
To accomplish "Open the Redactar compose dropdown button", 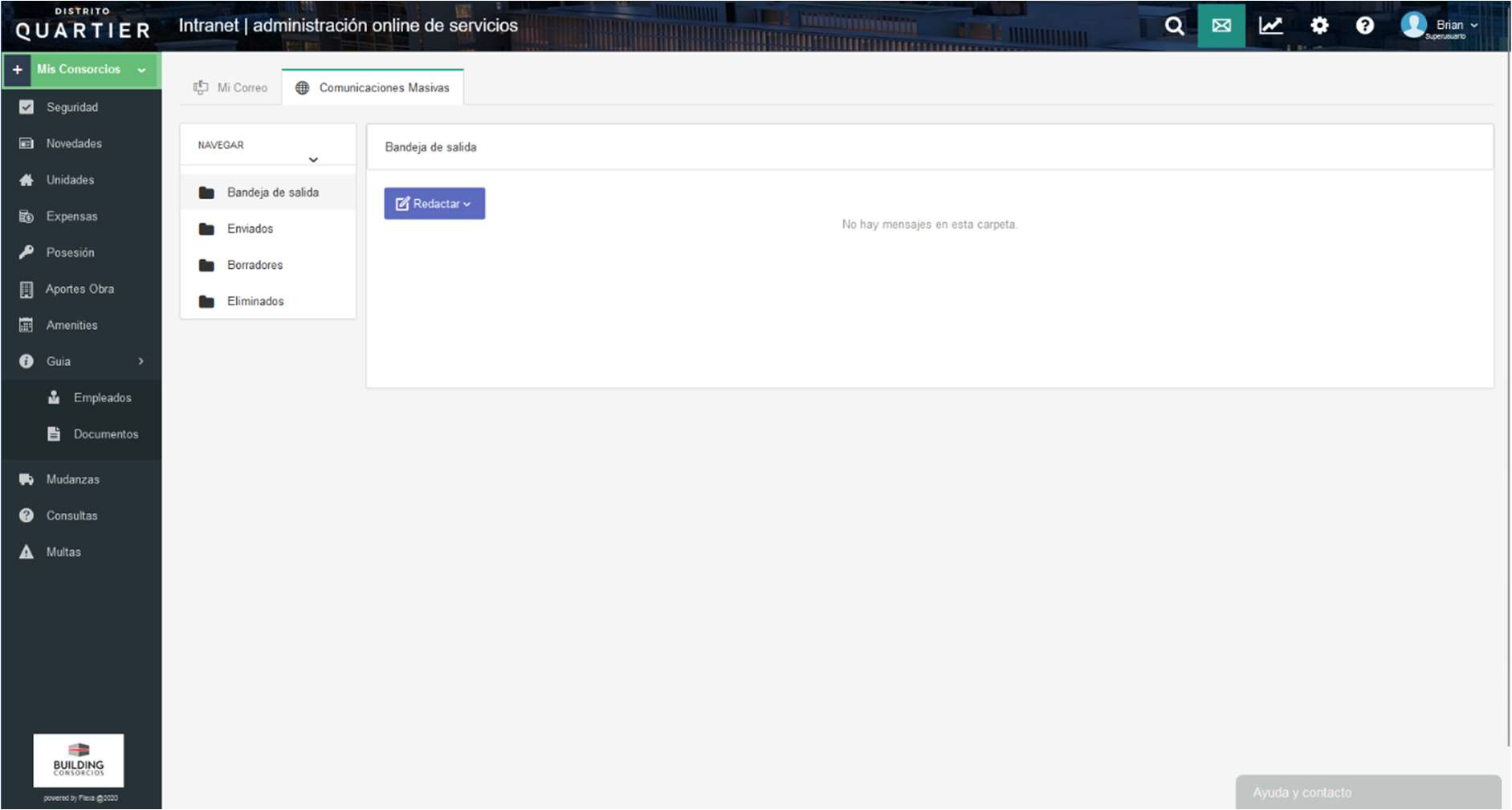I will click(x=434, y=204).
